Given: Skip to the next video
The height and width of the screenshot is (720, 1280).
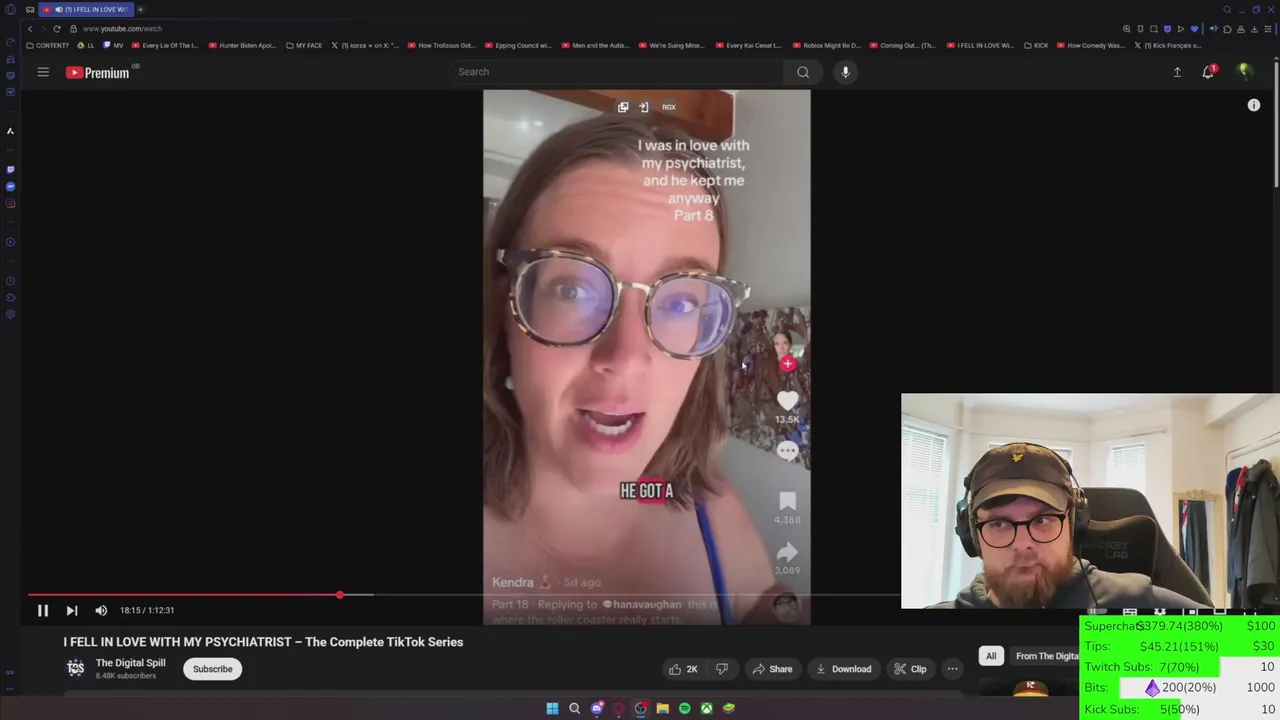Looking at the screenshot, I should tap(72, 610).
